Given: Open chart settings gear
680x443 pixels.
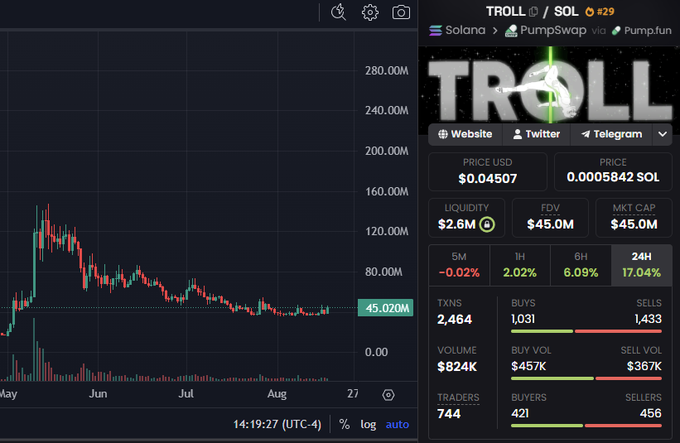Looking at the screenshot, I should coord(370,12).
